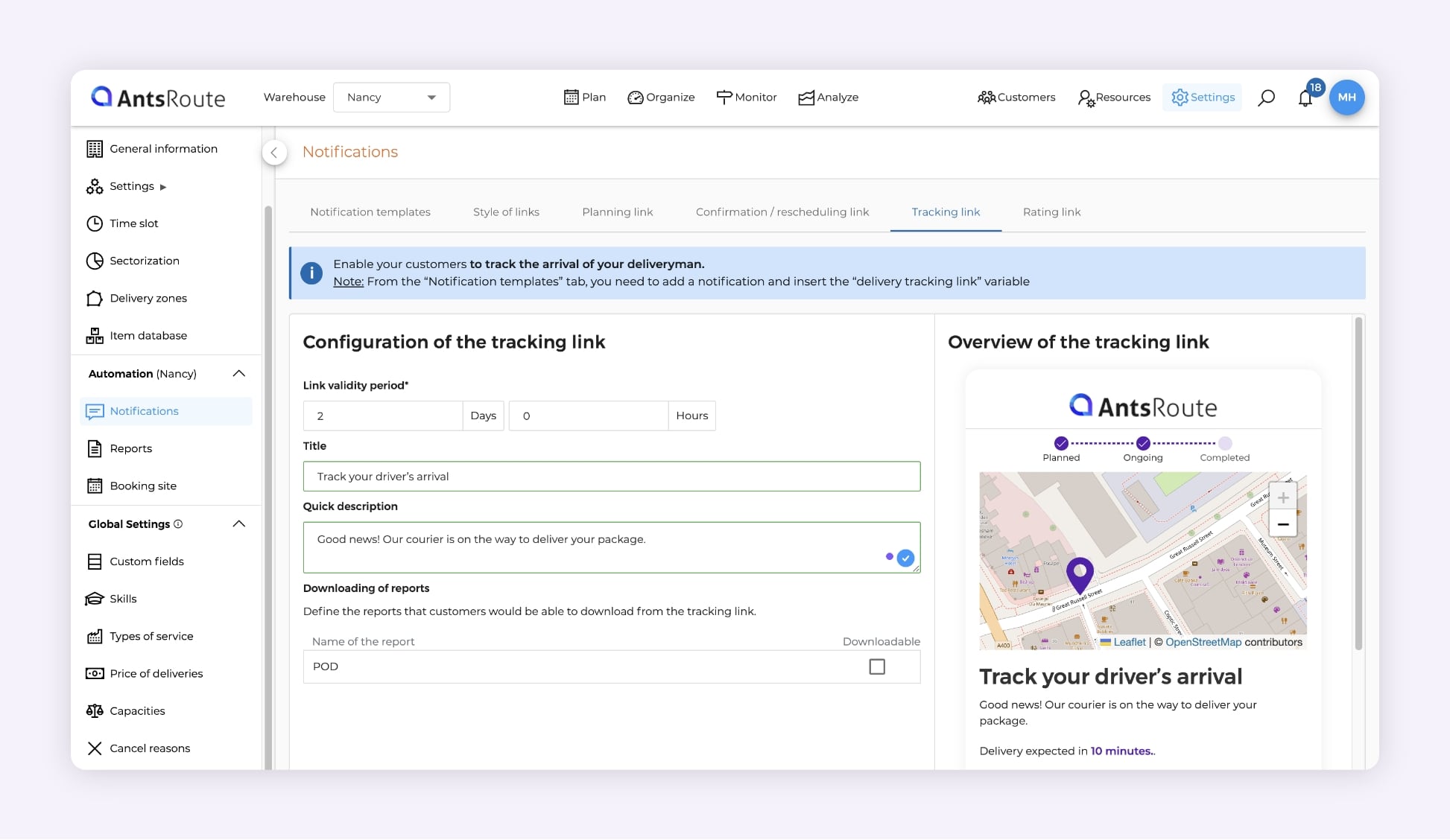
Task: Open the notifications bell with 18 alerts
Action: (x=1305, y=98)
